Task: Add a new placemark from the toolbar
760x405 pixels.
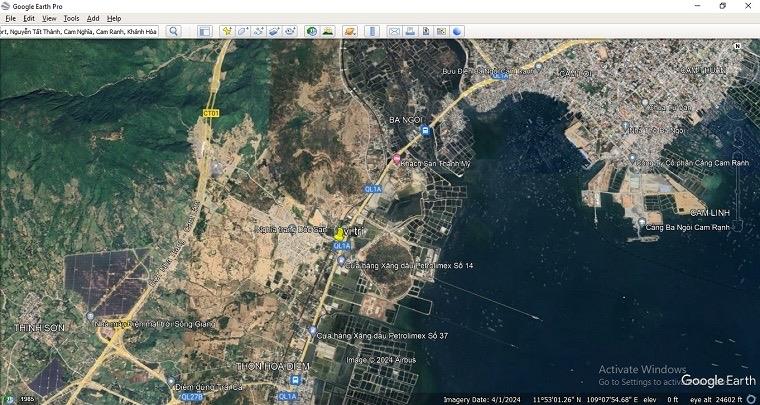Action: [227, 31]
